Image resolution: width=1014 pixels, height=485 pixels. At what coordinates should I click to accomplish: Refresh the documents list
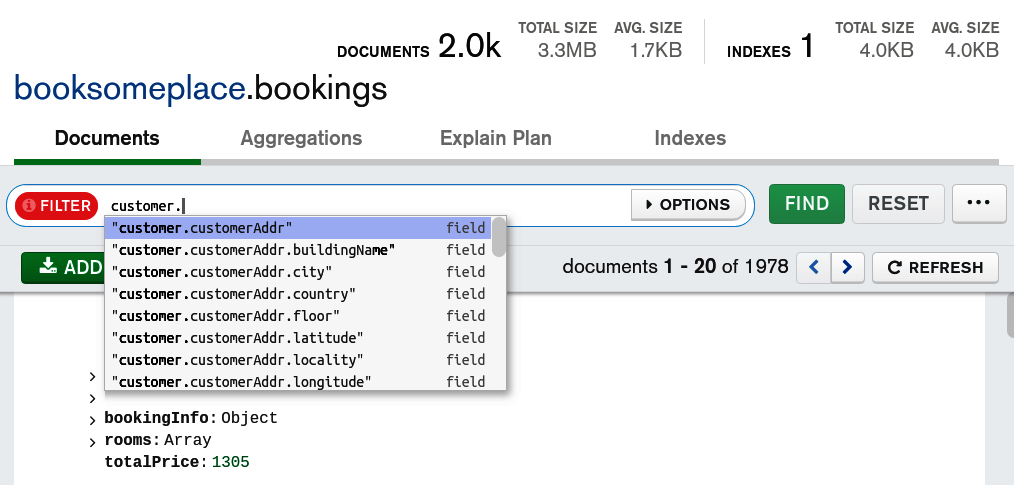click(x=935, y=267)
